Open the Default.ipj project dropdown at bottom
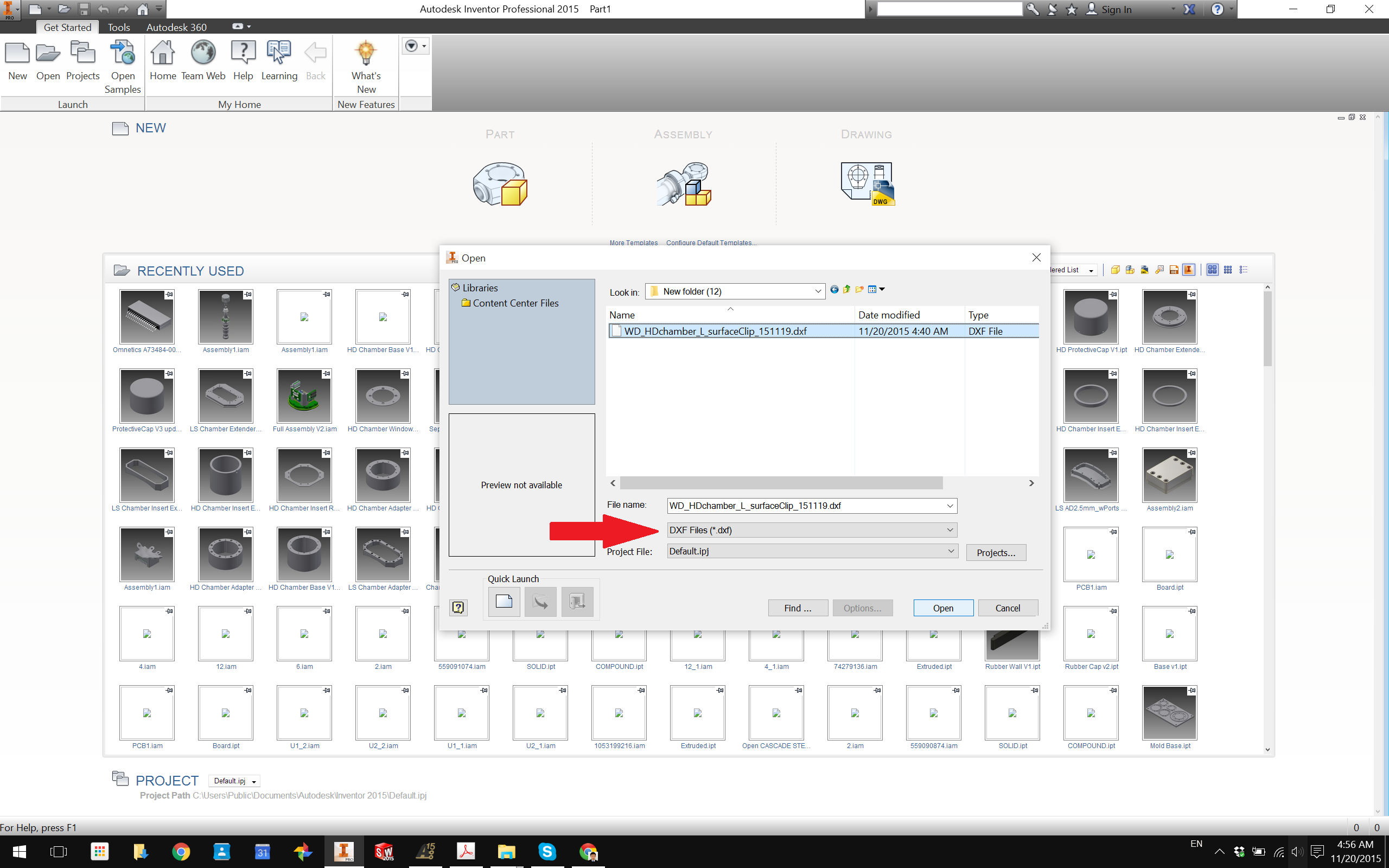The height and width of the screenshot is (868, 1389). [x=234, y=781]
